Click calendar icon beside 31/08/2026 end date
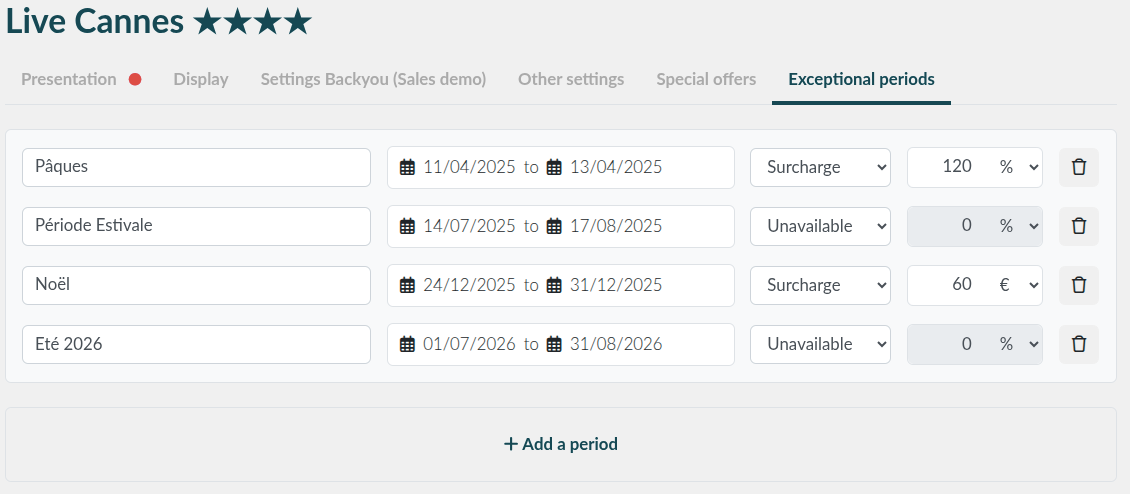Image resolution: width=1130 pixels, height=494 pixels. (x=553, y=345)
